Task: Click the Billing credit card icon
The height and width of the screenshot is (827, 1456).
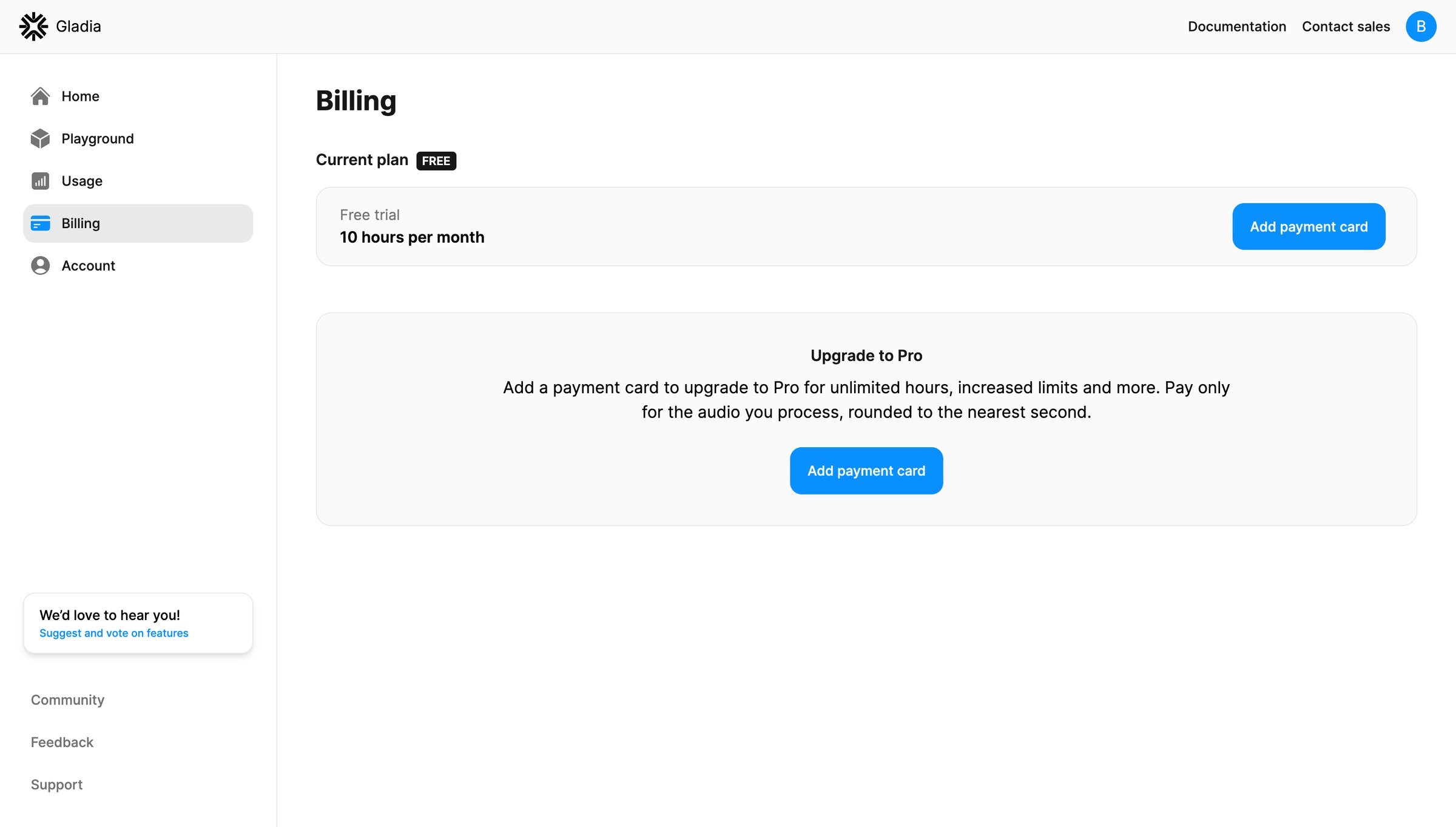Action: point(40,223)
